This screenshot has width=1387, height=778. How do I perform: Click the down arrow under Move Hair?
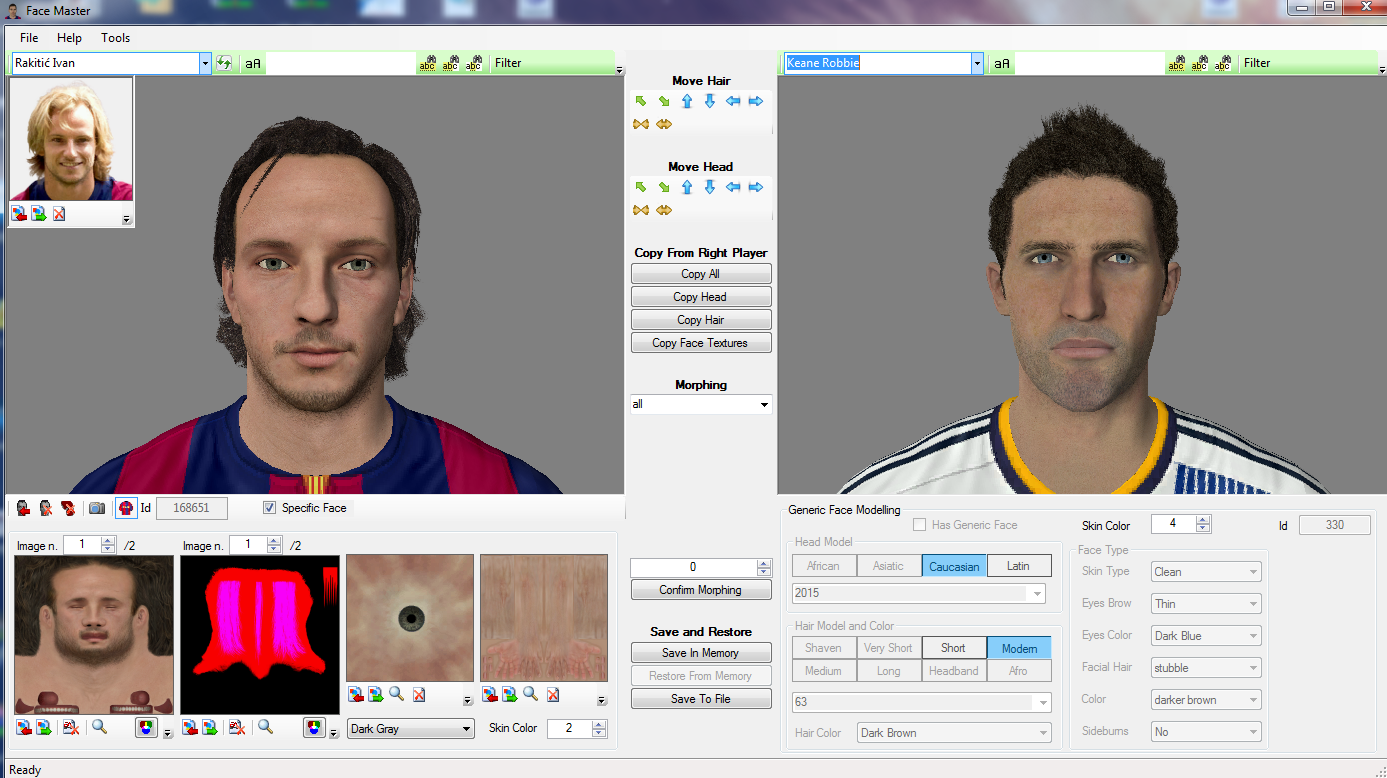tap(710, 101)
